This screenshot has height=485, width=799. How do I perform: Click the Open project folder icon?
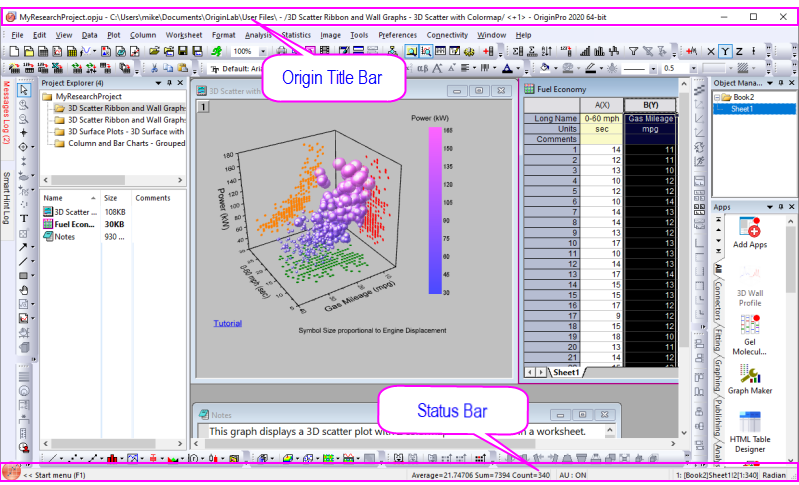(154, 51)
